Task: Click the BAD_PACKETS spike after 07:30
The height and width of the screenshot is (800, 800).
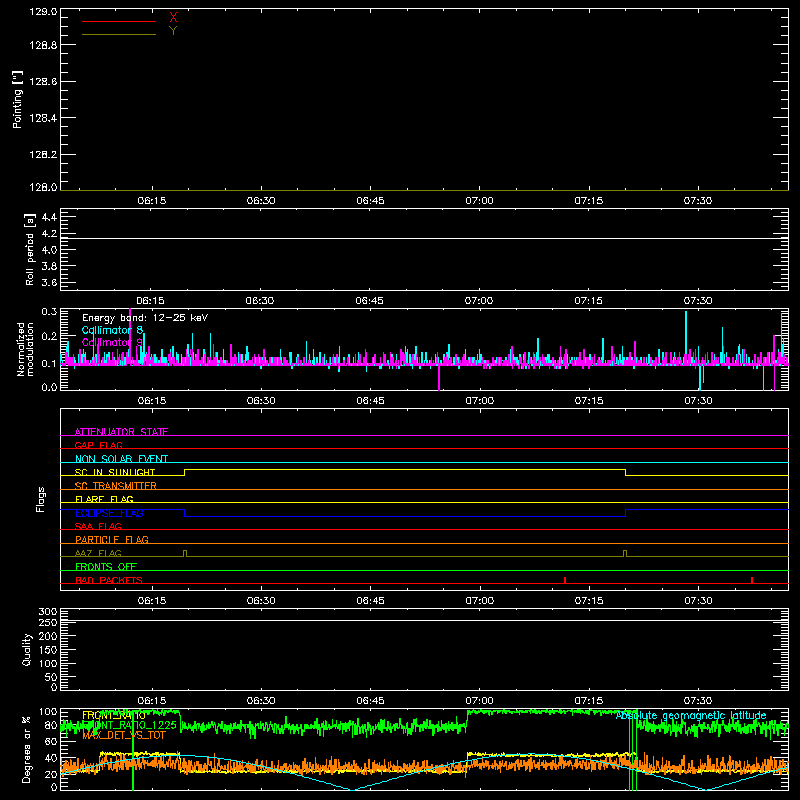Action: tap(752, 580)
